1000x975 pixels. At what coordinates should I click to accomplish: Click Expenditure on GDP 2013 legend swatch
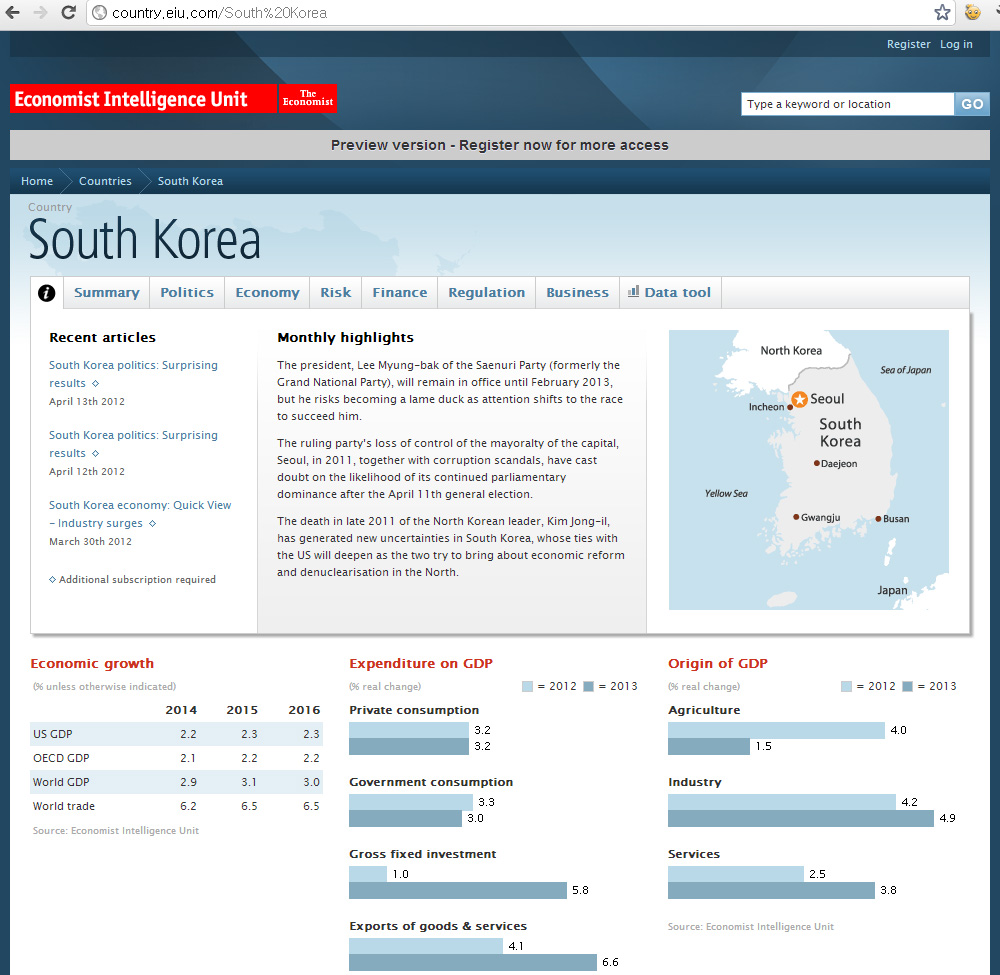(589, 686)
